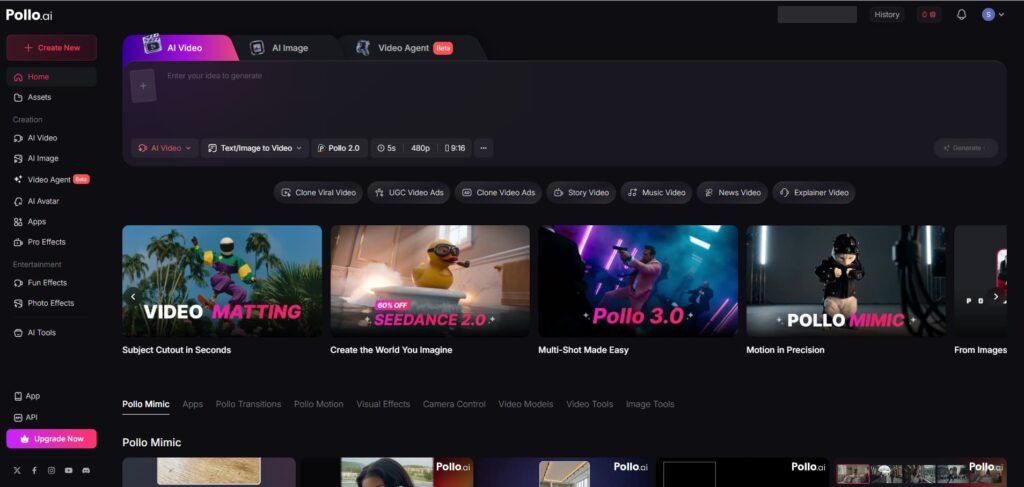Expand the Text/Image to Video dropdown
The width and height of the screenshot is (1024, 487).
[x=255, y=148]
